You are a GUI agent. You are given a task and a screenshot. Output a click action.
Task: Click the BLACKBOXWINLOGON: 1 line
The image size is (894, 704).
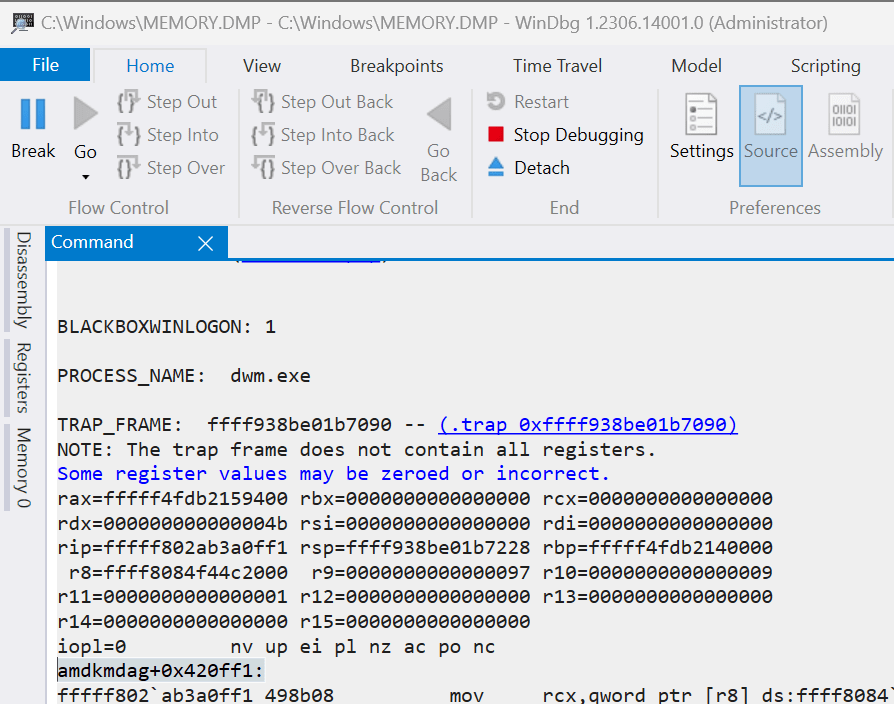166,327
